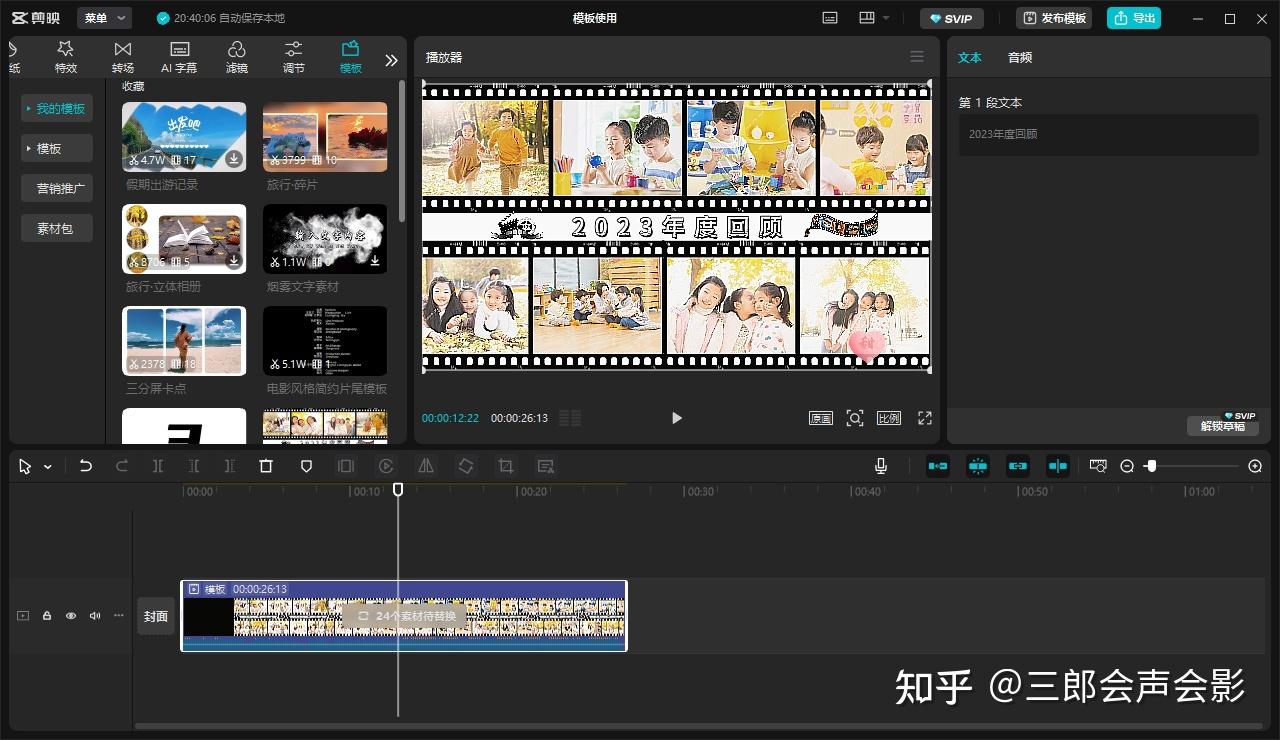Expand the selection tool dropdown arrow
The image size is (1280, 740).
click(46, 466)
